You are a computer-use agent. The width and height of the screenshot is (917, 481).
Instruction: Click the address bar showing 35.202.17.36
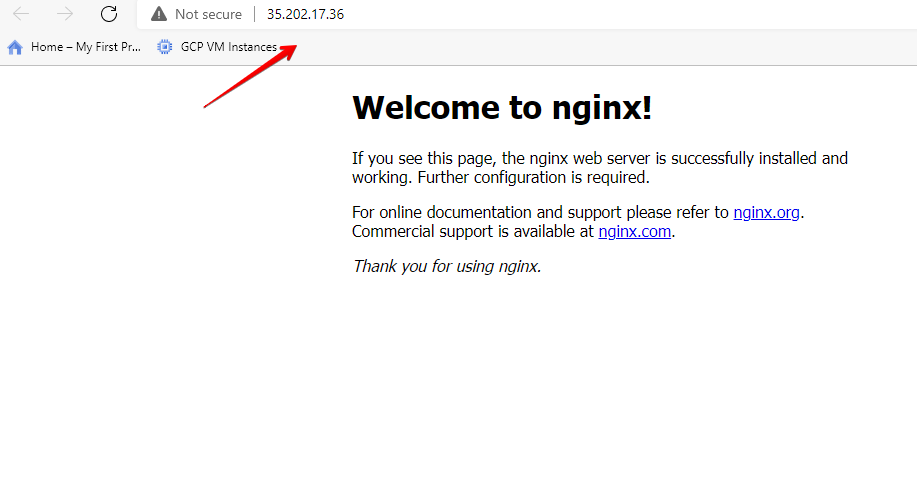(527, 14)
